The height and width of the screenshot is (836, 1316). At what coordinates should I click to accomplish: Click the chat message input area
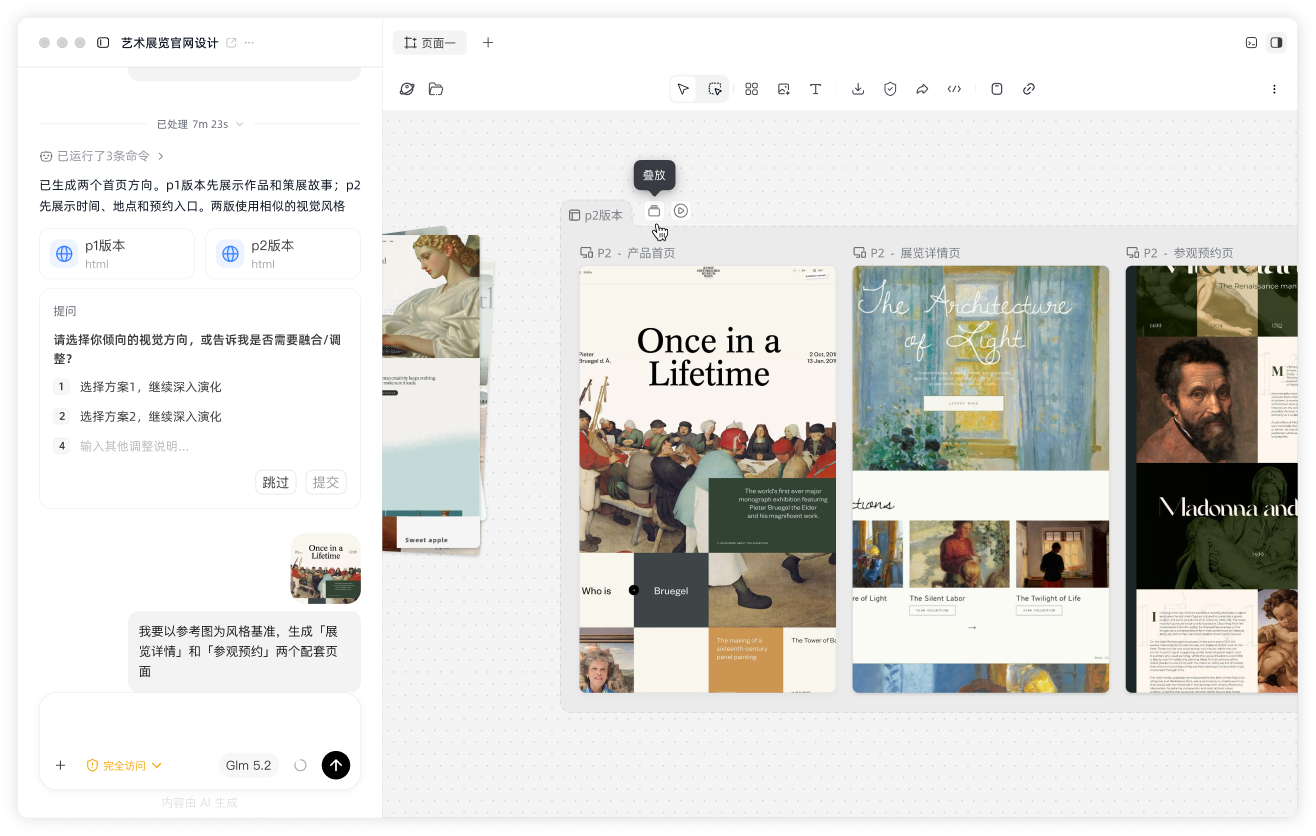pos(200,722)
